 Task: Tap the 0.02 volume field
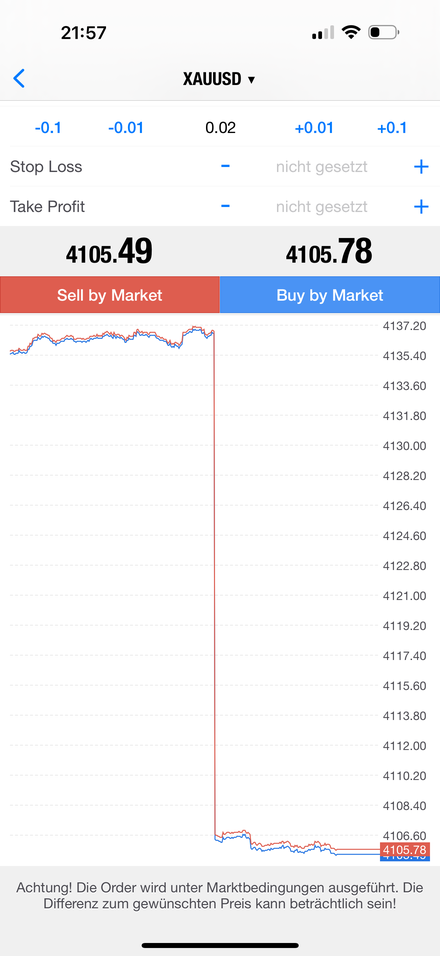click(x=220, y=128)
